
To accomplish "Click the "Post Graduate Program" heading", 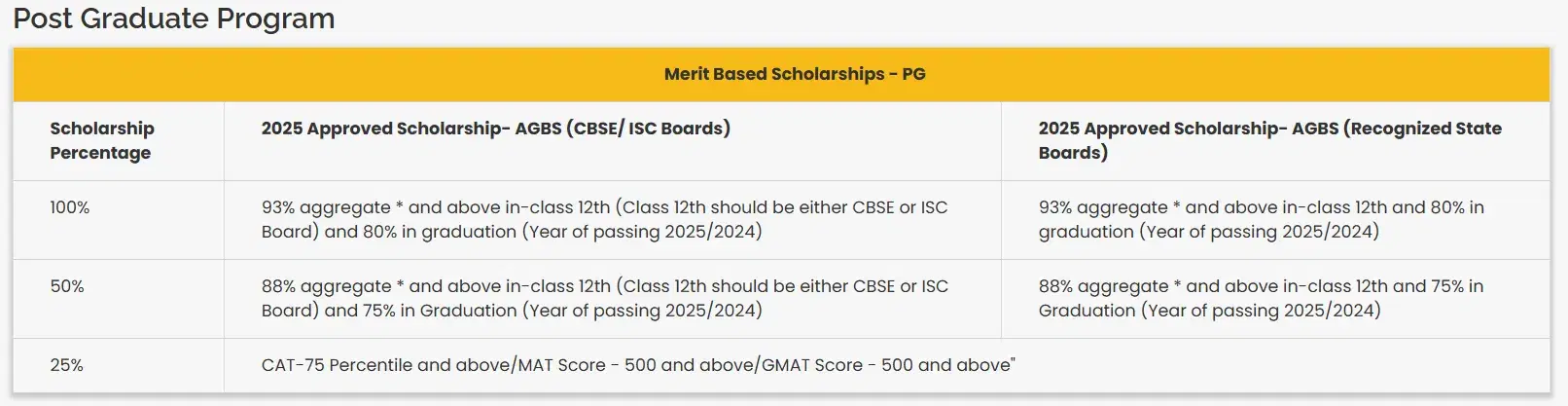I will 173,18.
